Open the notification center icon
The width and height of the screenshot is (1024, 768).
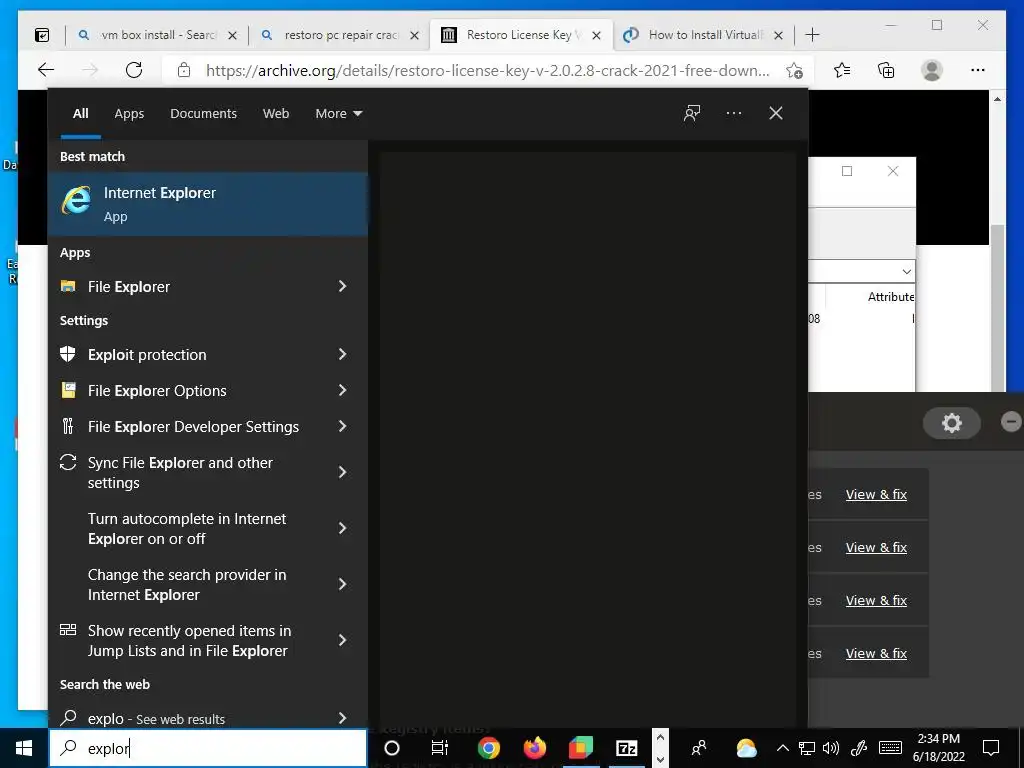point(991,748)
